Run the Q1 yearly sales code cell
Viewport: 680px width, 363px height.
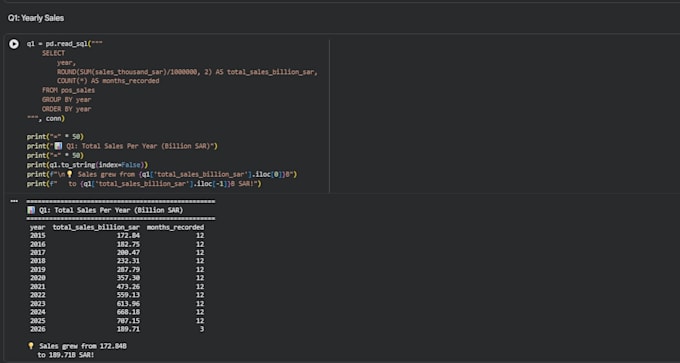(14, 44)
